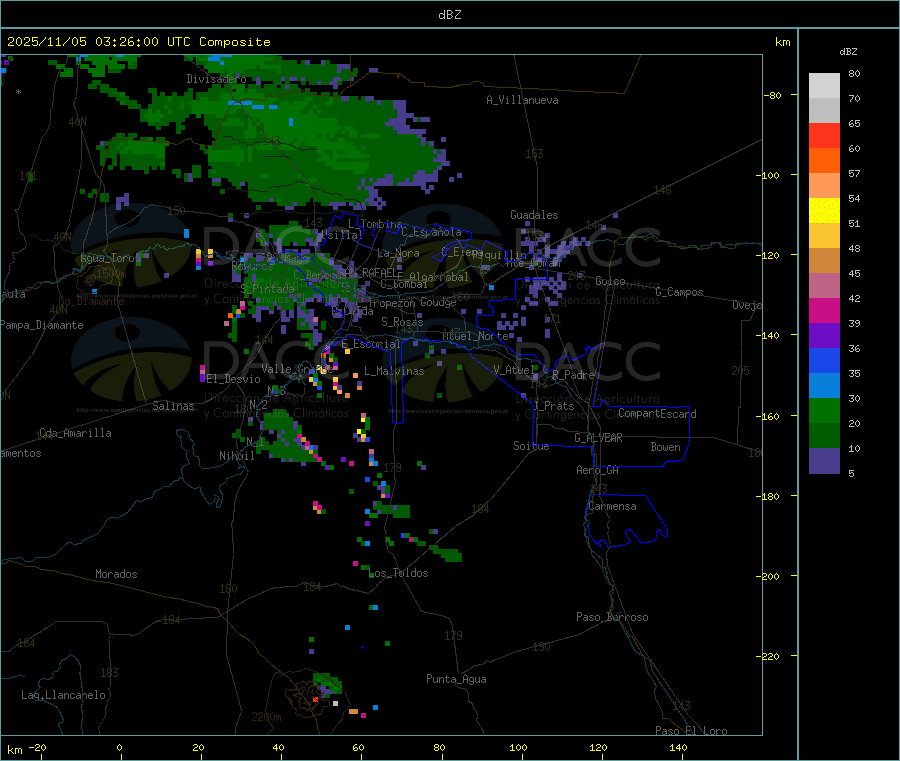Screen dimensions: 900x761
Task: Select the white 70–80 dBZ legend band
Action: (x=824, y=86)
